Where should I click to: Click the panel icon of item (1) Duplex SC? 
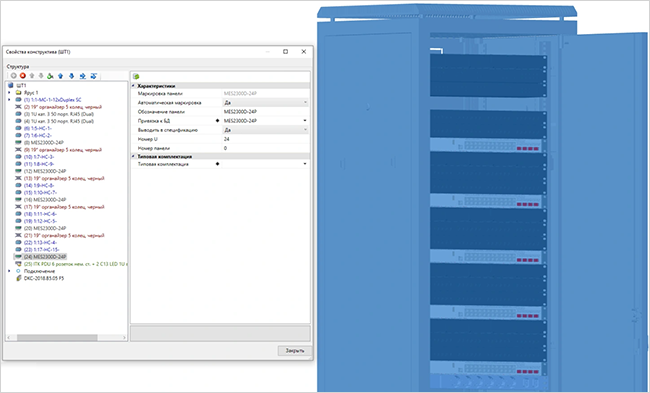coord(18,100)
